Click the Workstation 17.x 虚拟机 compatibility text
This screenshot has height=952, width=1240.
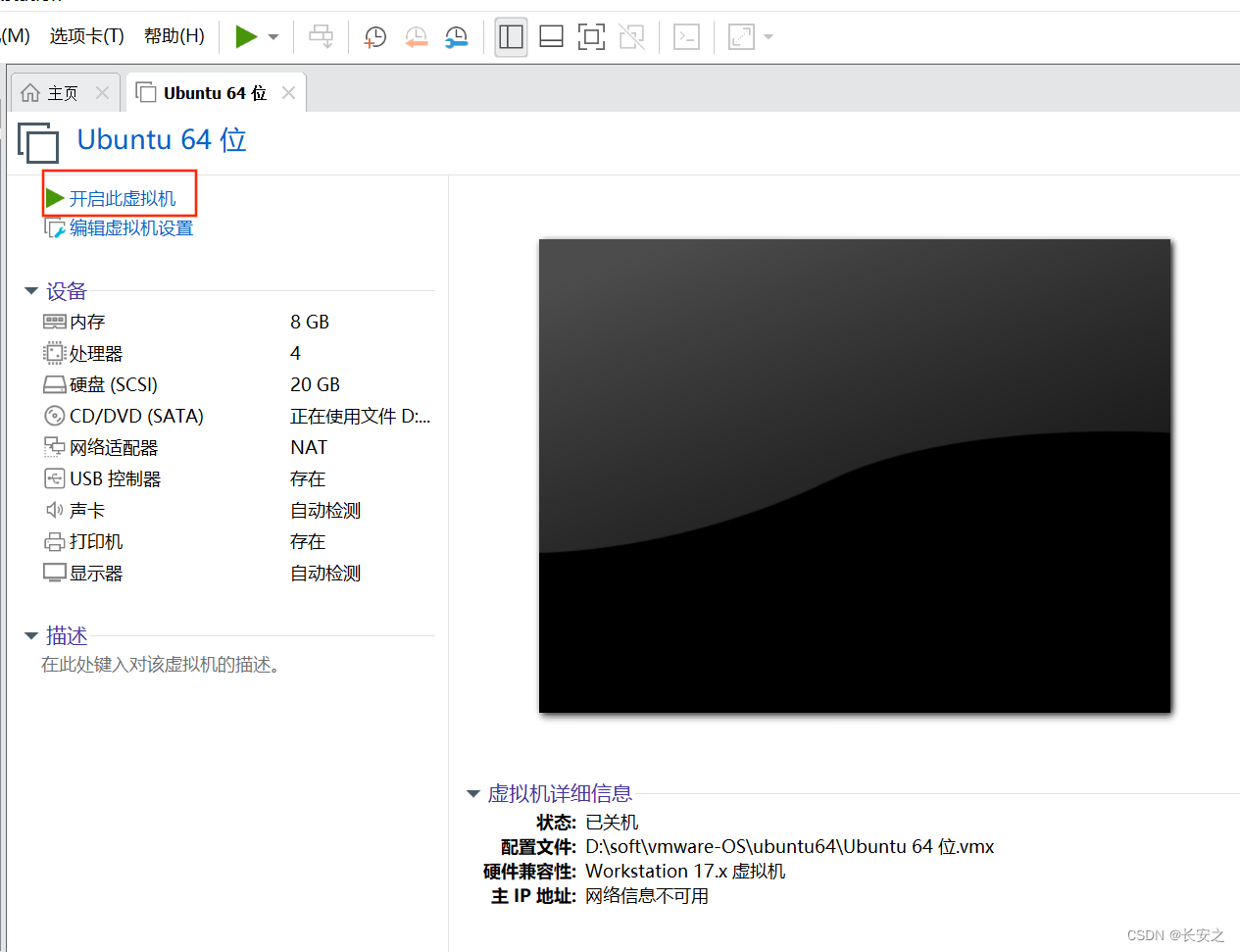tap(685, 871)
